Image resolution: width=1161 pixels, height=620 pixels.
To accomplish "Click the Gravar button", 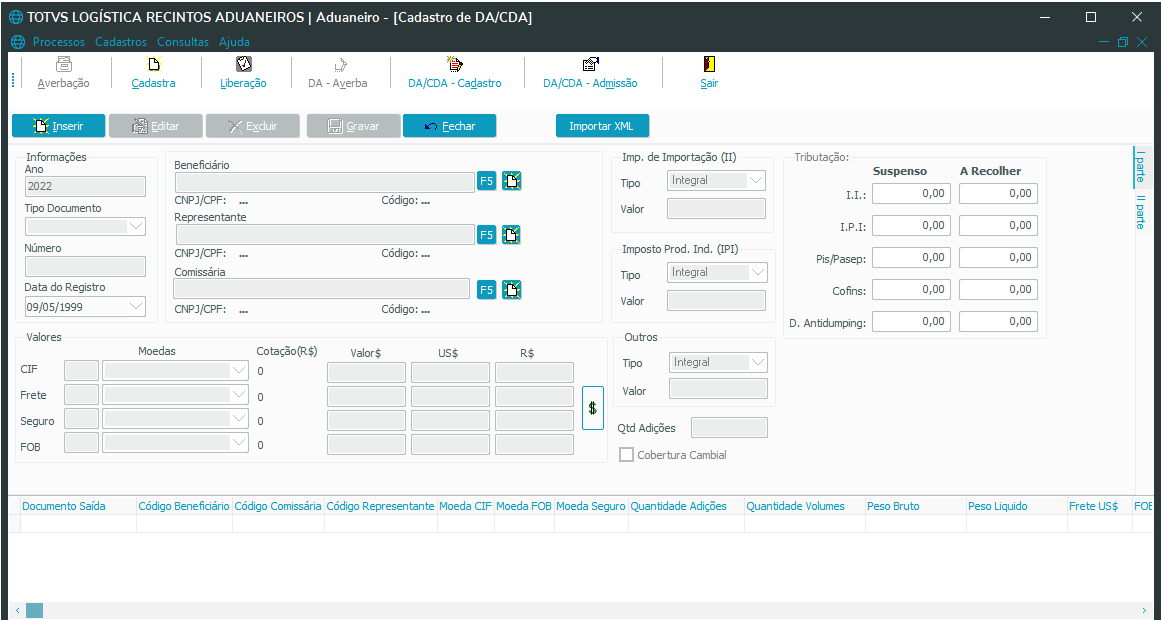I will point(353,126).
